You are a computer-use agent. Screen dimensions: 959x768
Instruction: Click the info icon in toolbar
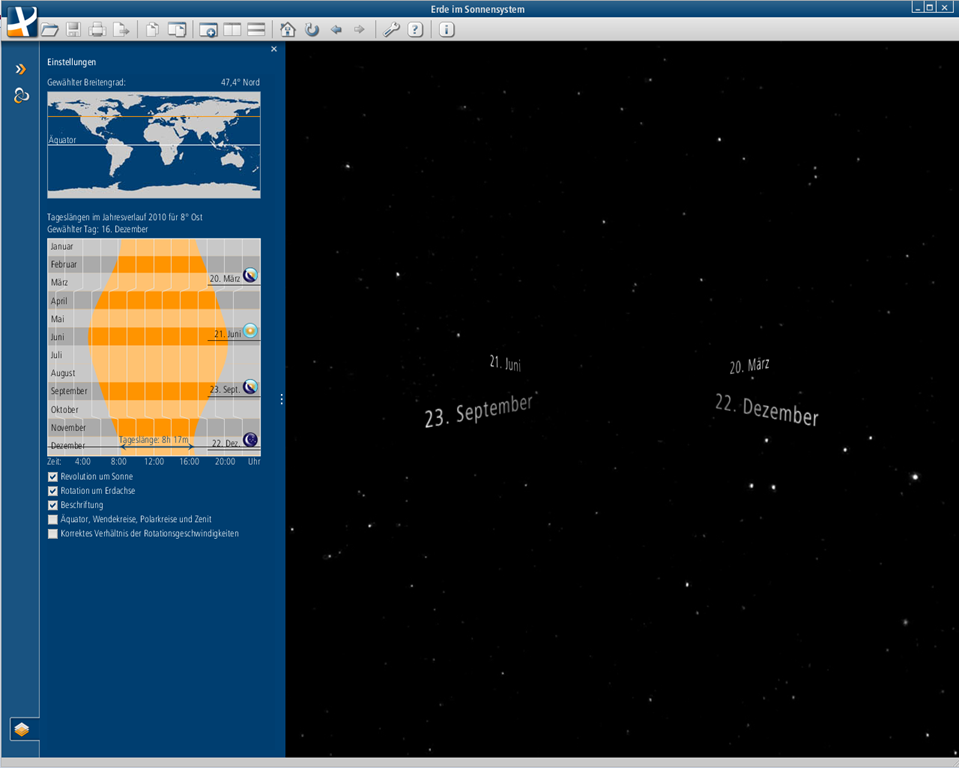pos(446,30)
